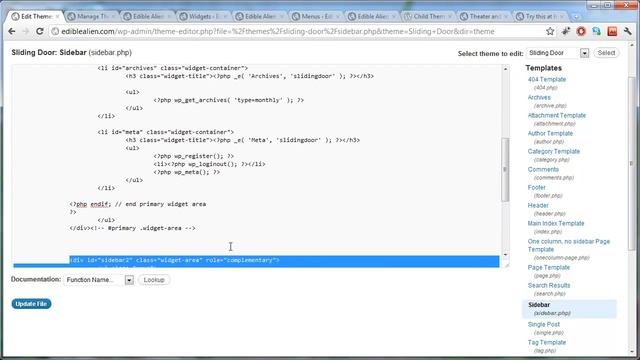Open the Chrome wrench menu

pyautogui.click(x=627, y=31)
